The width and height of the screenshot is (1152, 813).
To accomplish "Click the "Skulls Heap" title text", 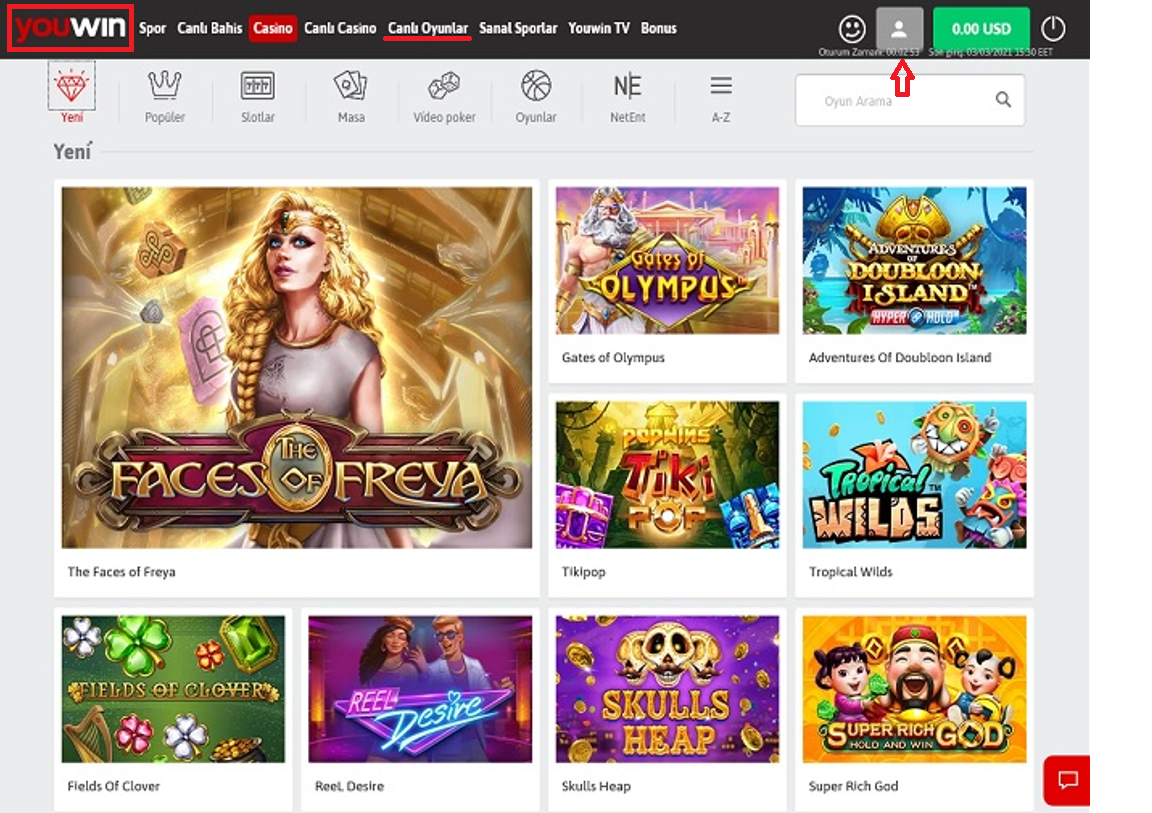I will tap(596, 786).
